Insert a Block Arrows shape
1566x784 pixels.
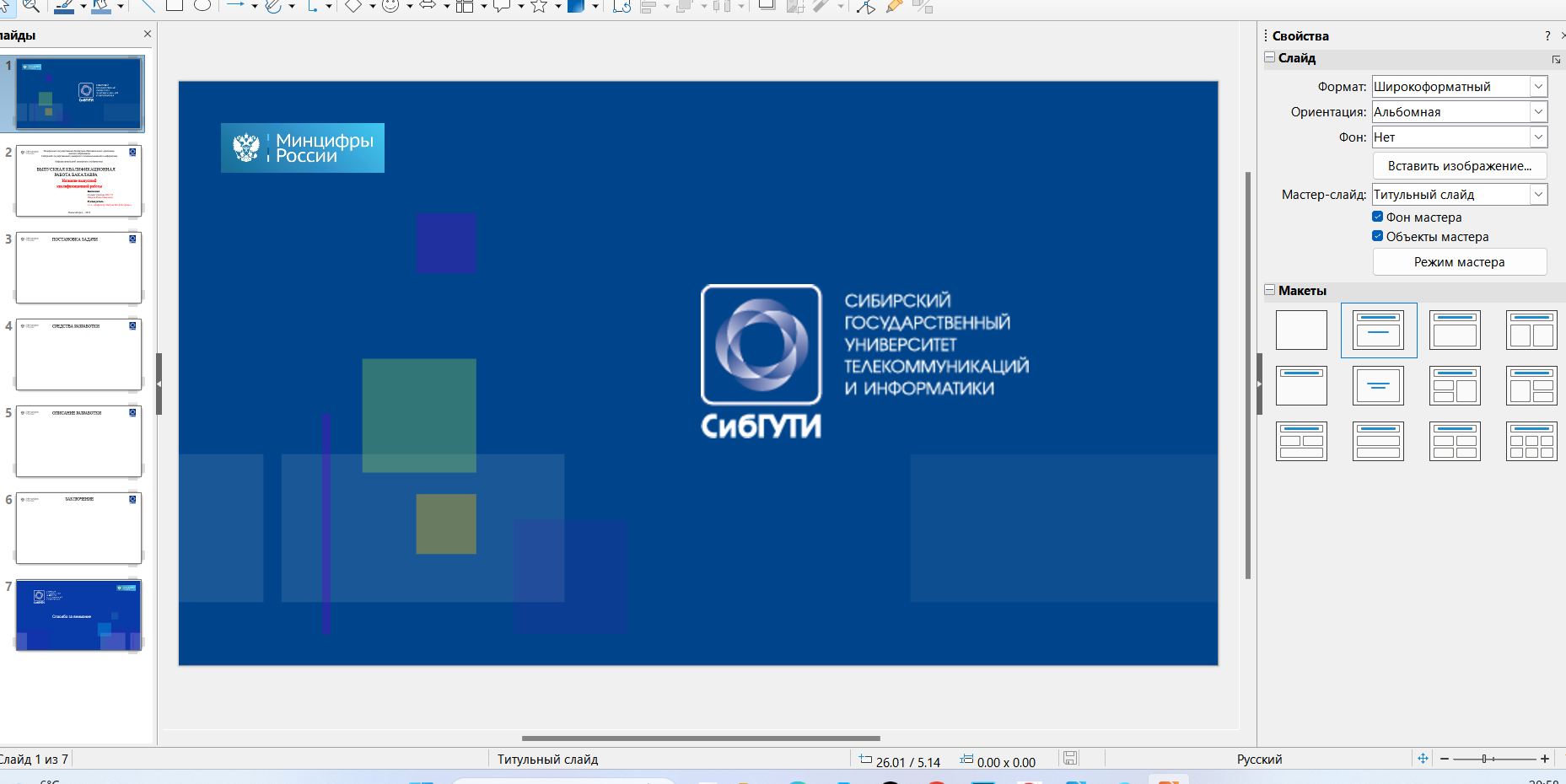click(x=428, y=6)
